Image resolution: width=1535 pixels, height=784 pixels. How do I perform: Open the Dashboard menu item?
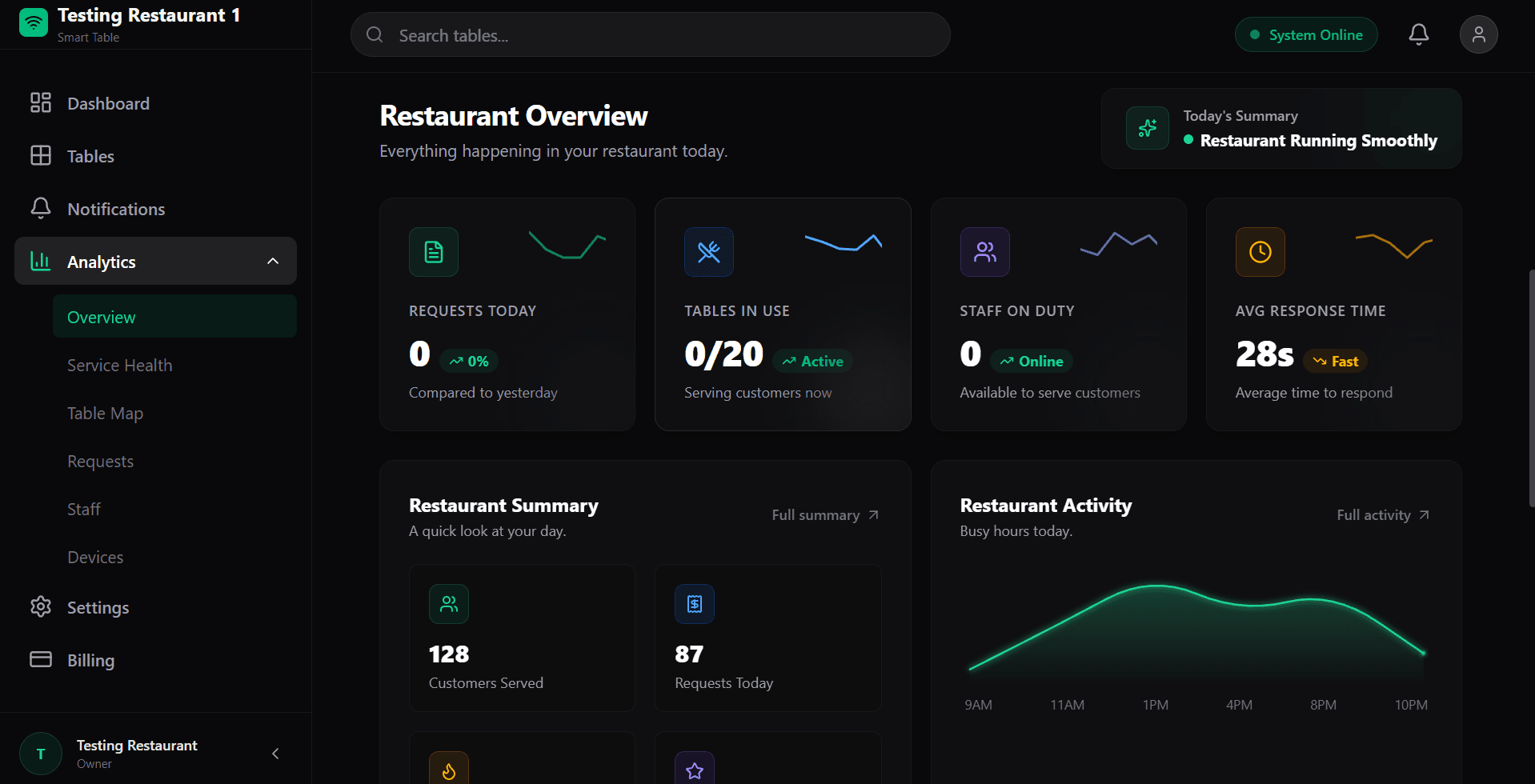click(x=155, y=103)
